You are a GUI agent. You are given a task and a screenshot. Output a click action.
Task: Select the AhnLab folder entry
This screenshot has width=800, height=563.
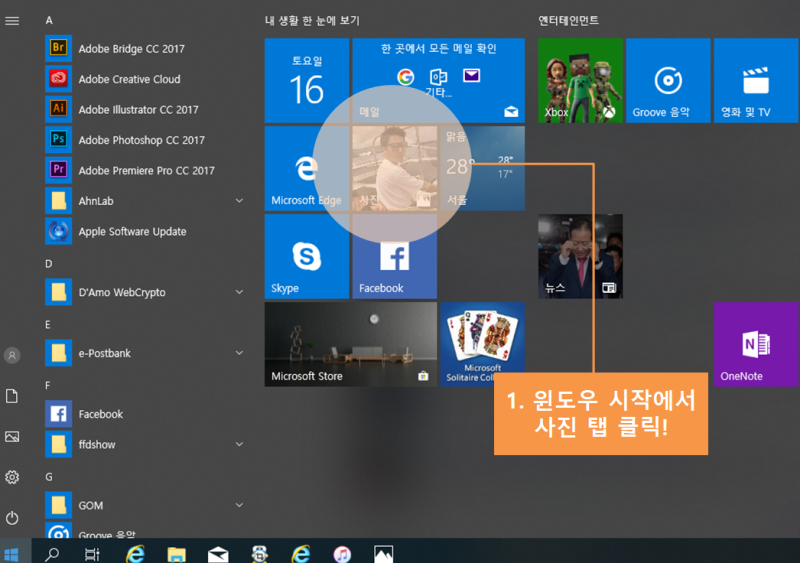point(147,201)
